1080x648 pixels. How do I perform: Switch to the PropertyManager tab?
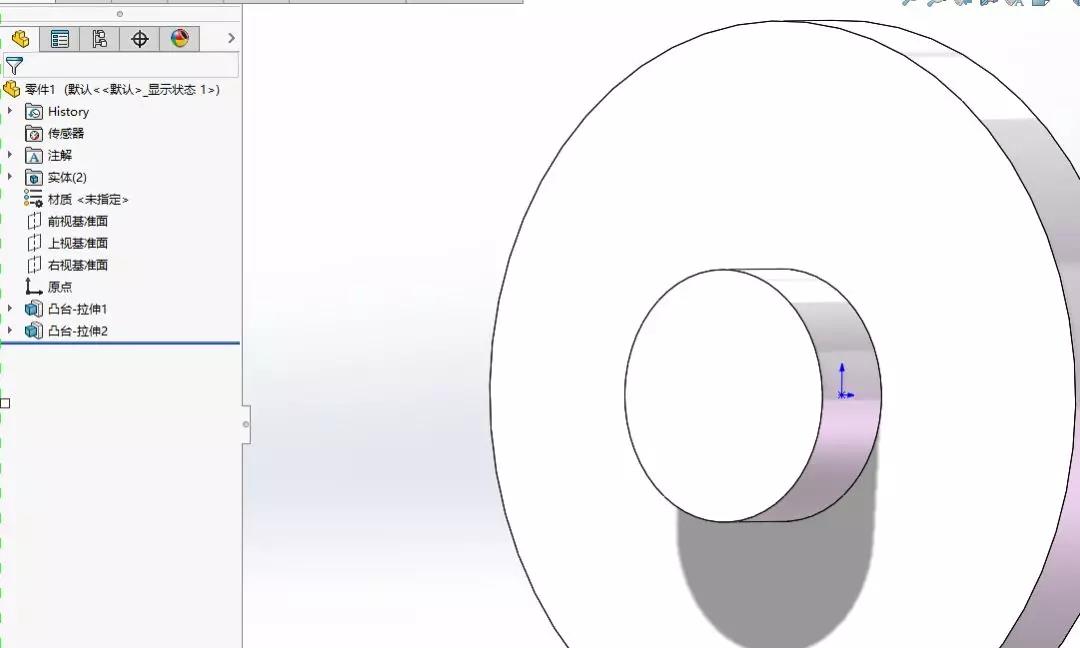pos(60,39)
